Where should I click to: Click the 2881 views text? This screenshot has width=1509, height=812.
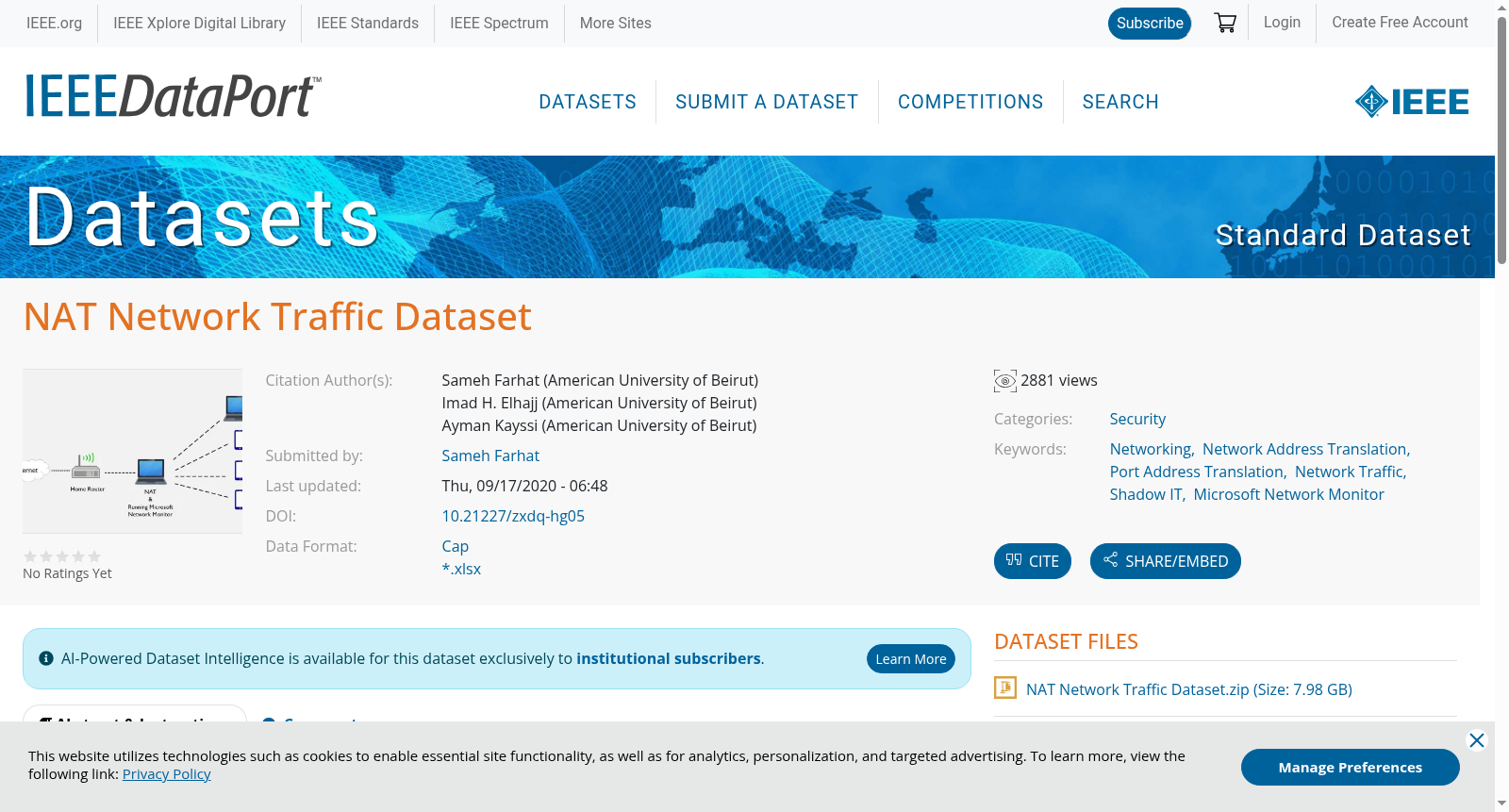(1059, 380)
